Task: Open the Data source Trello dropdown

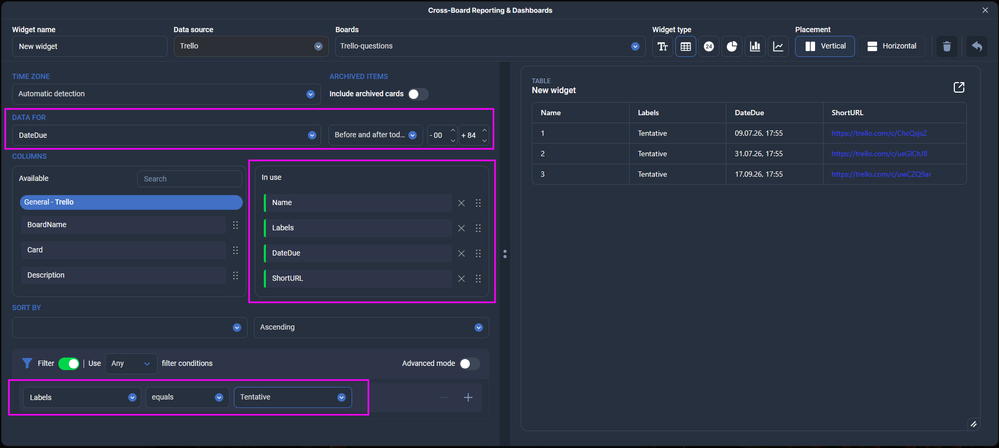Action: [250, 46]
